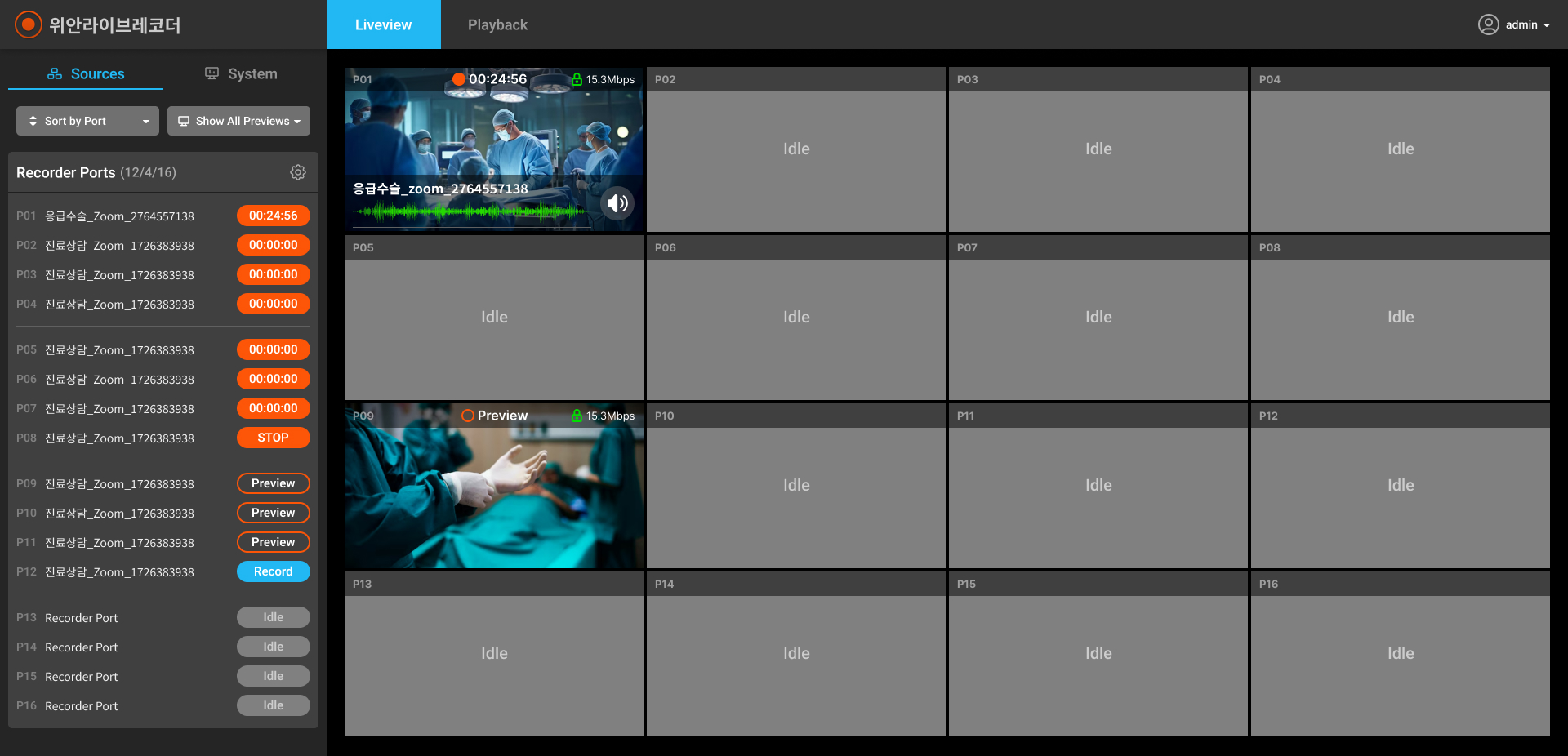
Task: Click 응급수술_zoom_2764557138 caption on P01 tile
Action: (440, 189)
